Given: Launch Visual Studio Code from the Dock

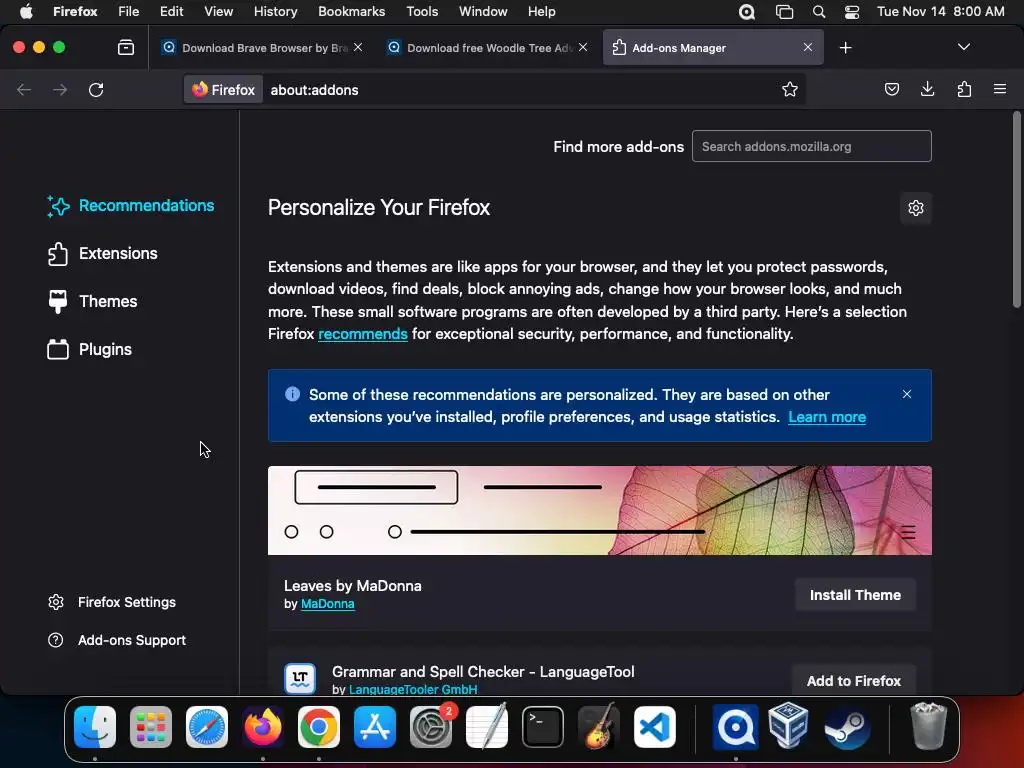Looking at the screenshot, I should click(x=655, y=727).
